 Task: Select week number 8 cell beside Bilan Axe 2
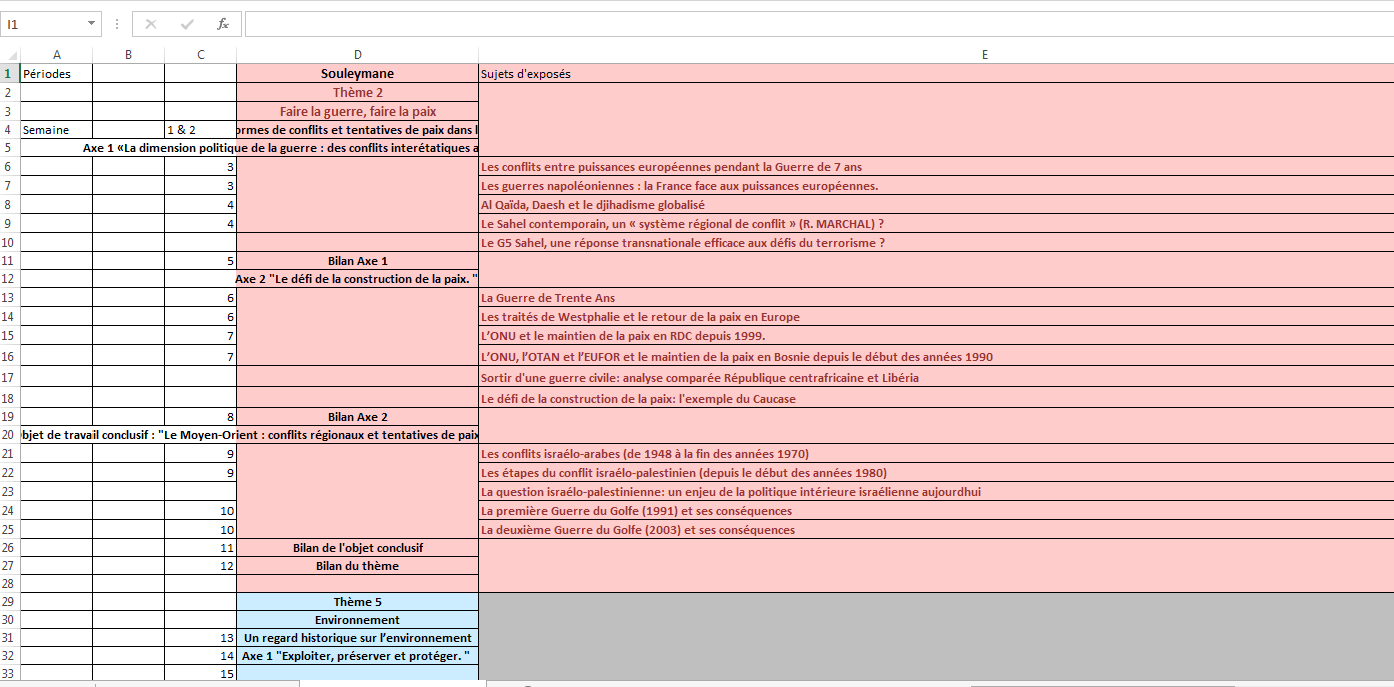[201, 417]
